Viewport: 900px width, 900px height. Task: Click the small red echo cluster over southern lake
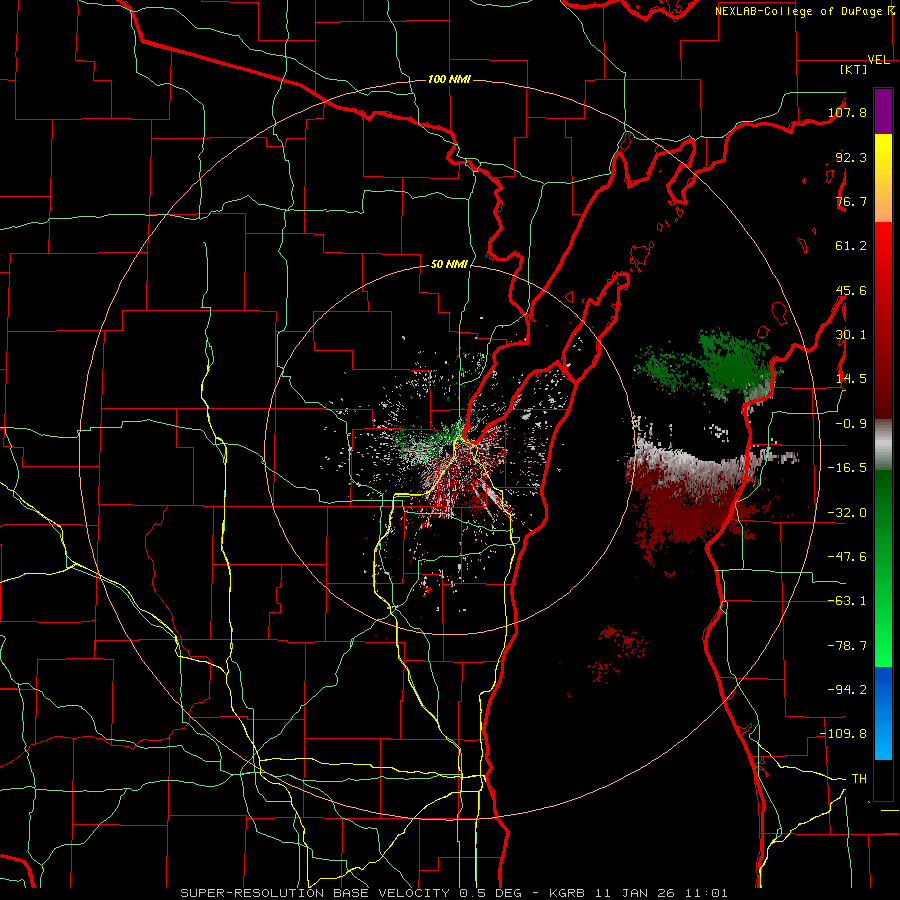coord(619,653)
